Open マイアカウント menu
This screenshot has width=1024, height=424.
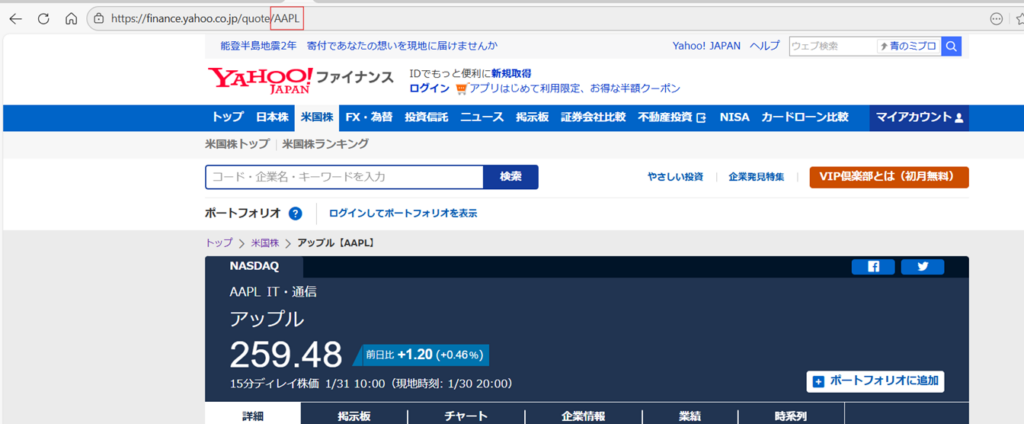tap(919, 118)
